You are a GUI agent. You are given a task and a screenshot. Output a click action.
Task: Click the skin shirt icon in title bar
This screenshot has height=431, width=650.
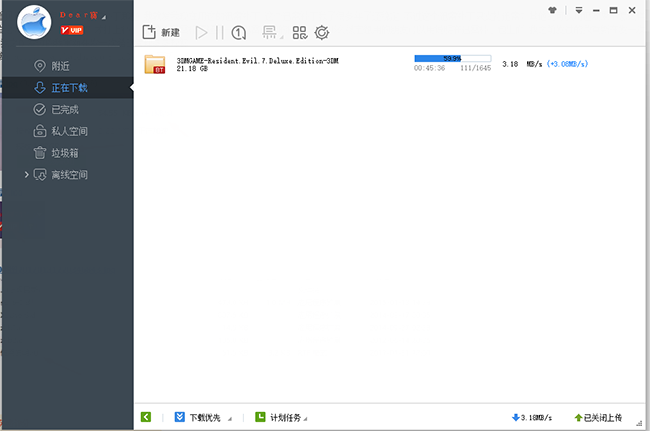tap(551, 10)
